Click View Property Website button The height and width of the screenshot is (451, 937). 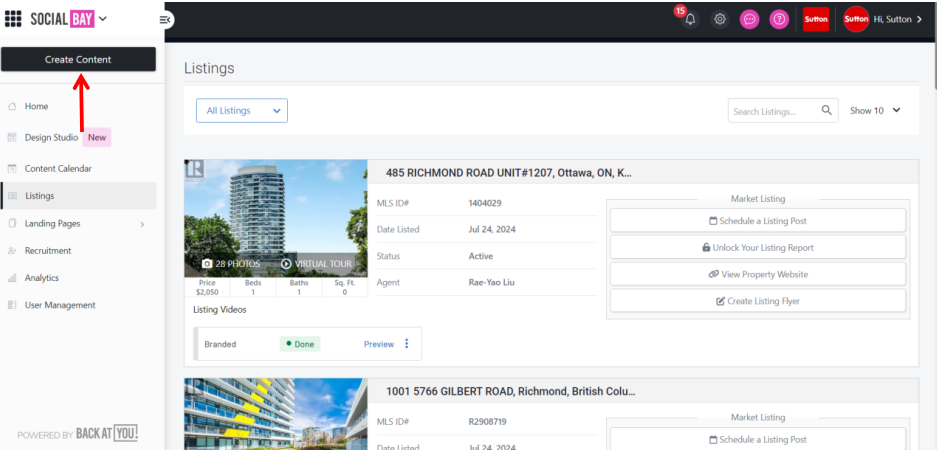[x=758, y=274]
